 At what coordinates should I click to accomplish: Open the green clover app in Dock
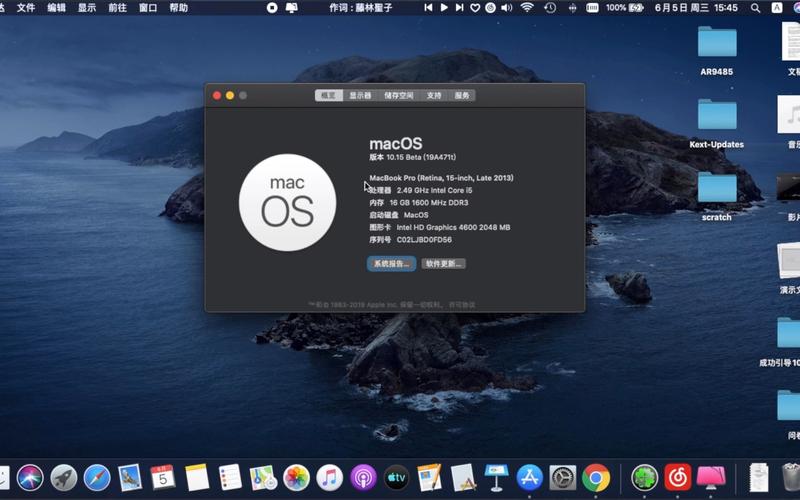click(x=644, y=478)
